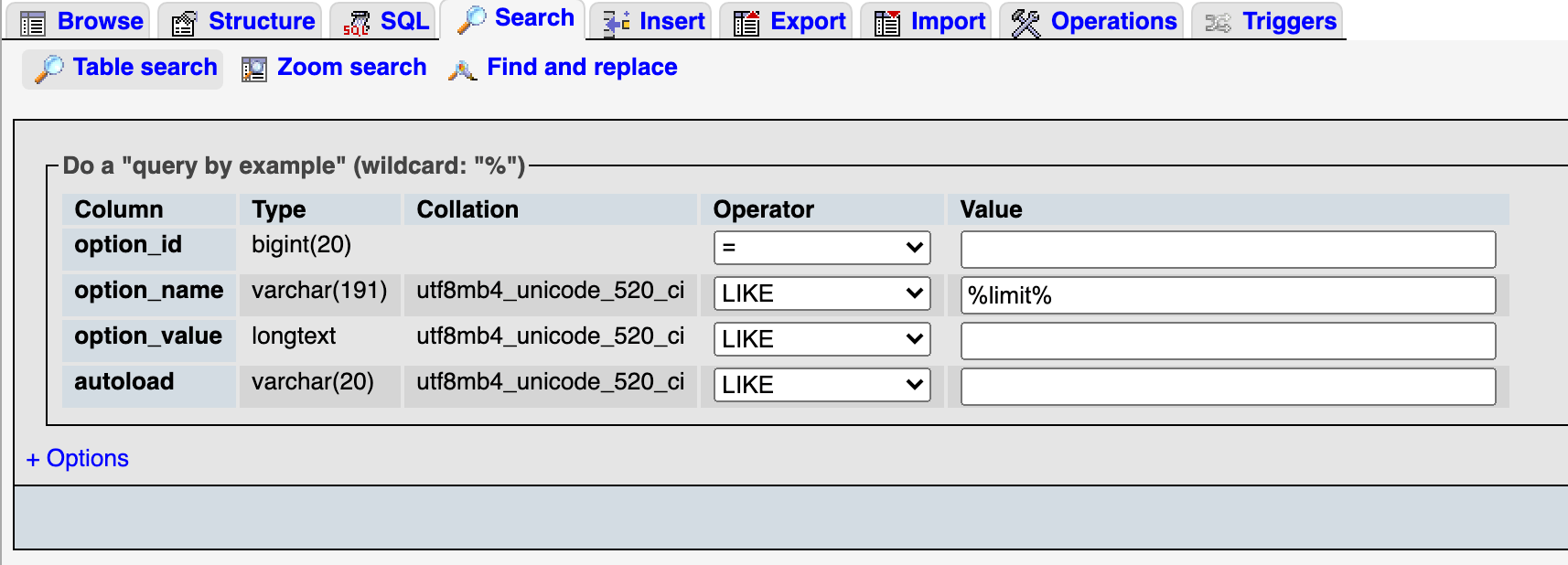Image resolution: width=1568 pixels, height=565 pixels.
Task: Click the Export tab icon
Action: click(x=746, y=23)
